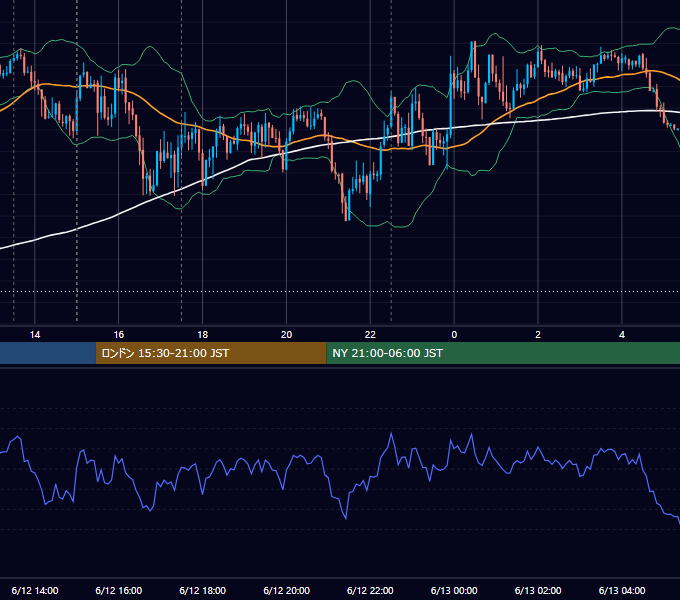Image resolution: width=680 pixels, height=600 pixels.
Task: Click the hour label 18 on time axis
Action: point(203,335)
